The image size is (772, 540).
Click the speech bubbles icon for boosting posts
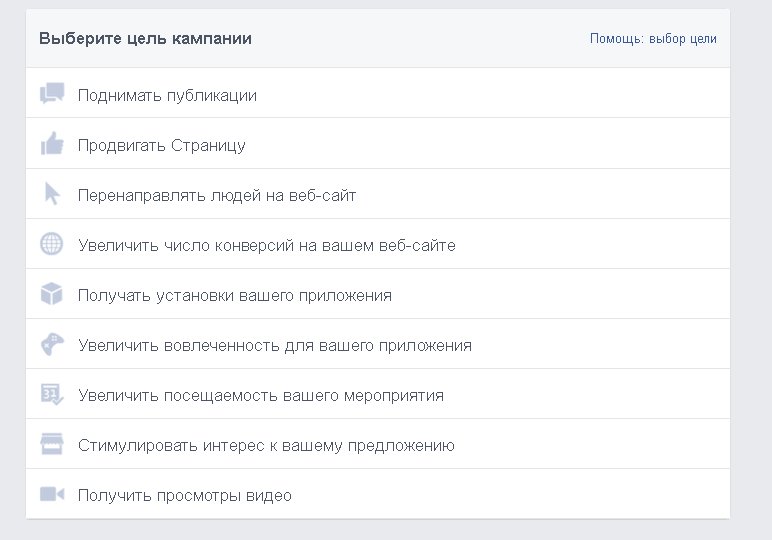52,94
